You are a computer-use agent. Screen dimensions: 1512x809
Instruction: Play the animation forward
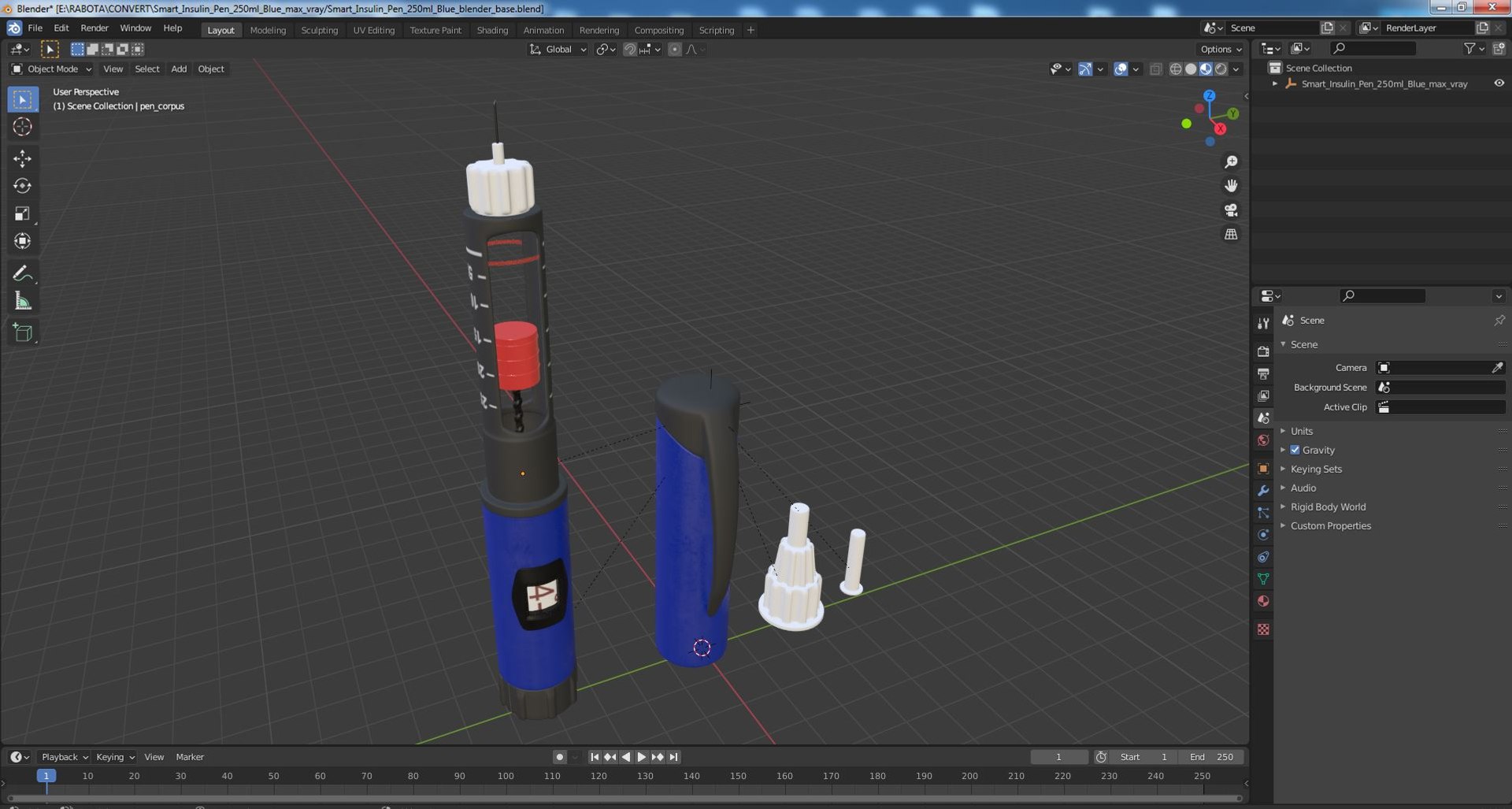[x=642, y=757]
